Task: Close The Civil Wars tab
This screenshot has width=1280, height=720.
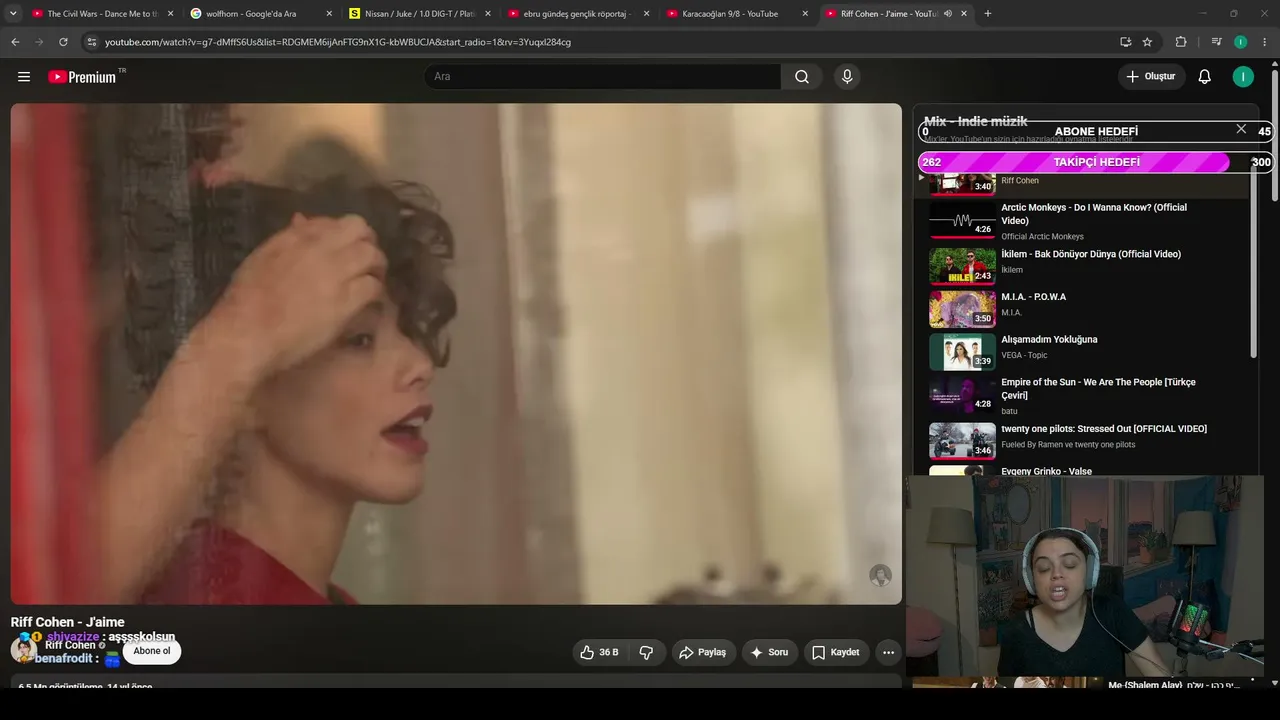Action: pyautogui.click(x=170, y=14)
